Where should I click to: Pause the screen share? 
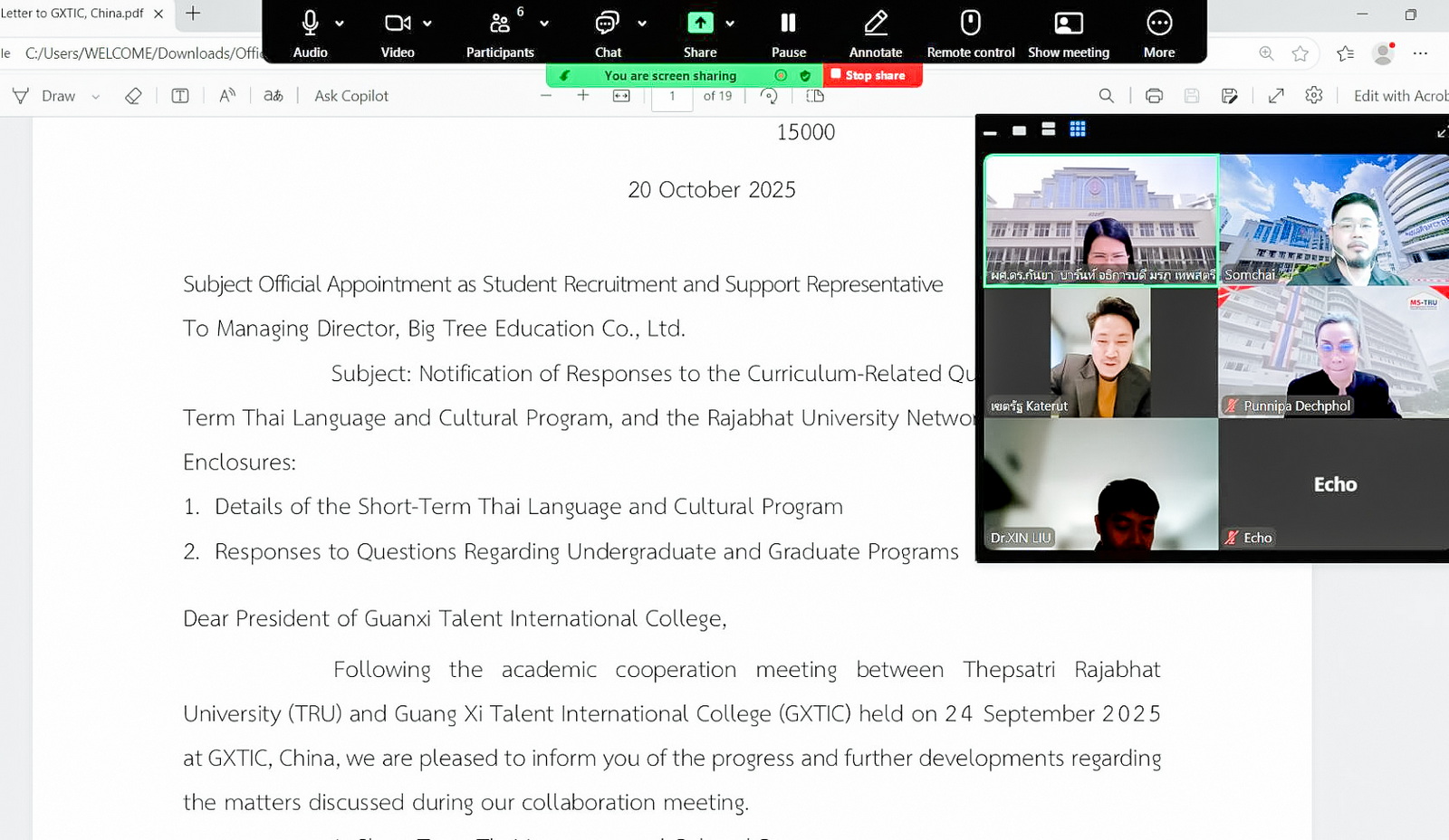click(788, 24)
